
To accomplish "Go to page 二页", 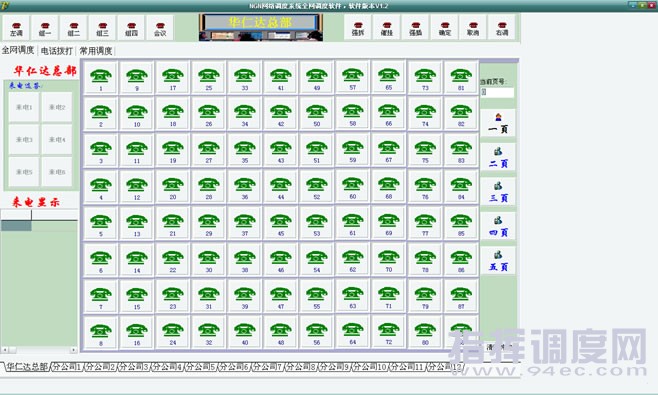I will 498,157.
